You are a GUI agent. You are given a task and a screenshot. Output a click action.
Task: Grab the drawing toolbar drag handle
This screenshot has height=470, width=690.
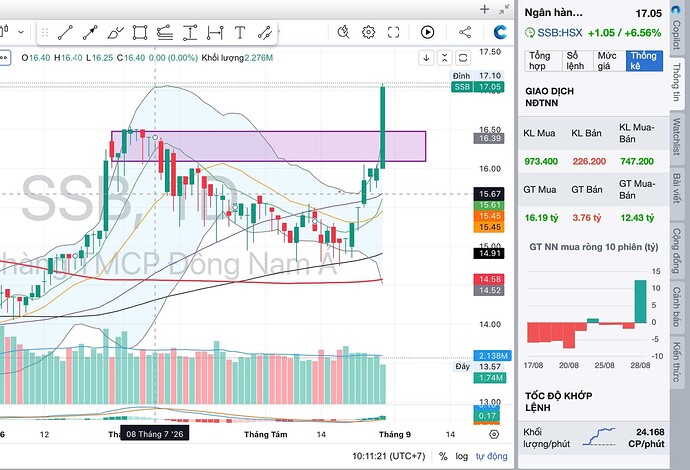45,33
